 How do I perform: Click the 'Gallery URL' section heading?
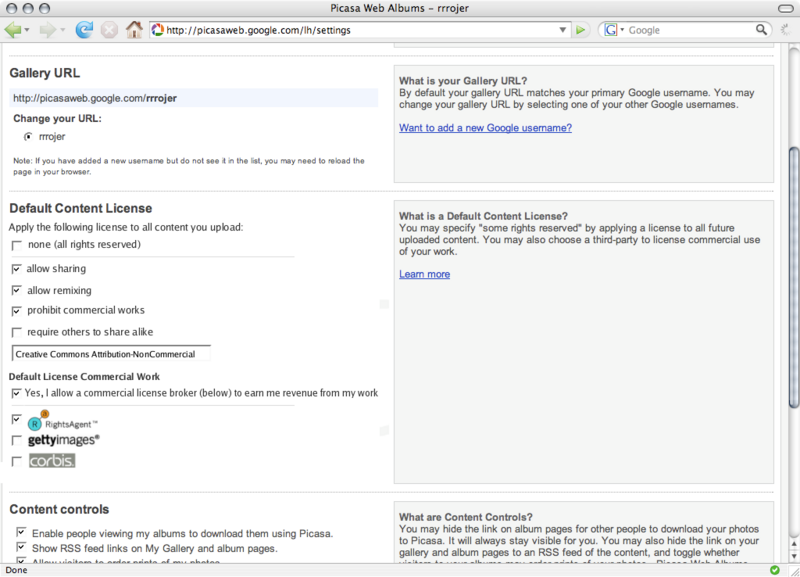(45, 73)
